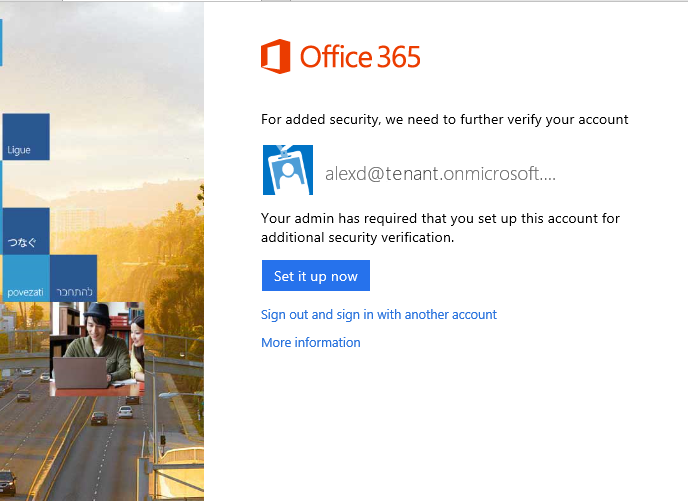Click the user ID badge avatar icon
688x501 pixels.
point(287,170)
